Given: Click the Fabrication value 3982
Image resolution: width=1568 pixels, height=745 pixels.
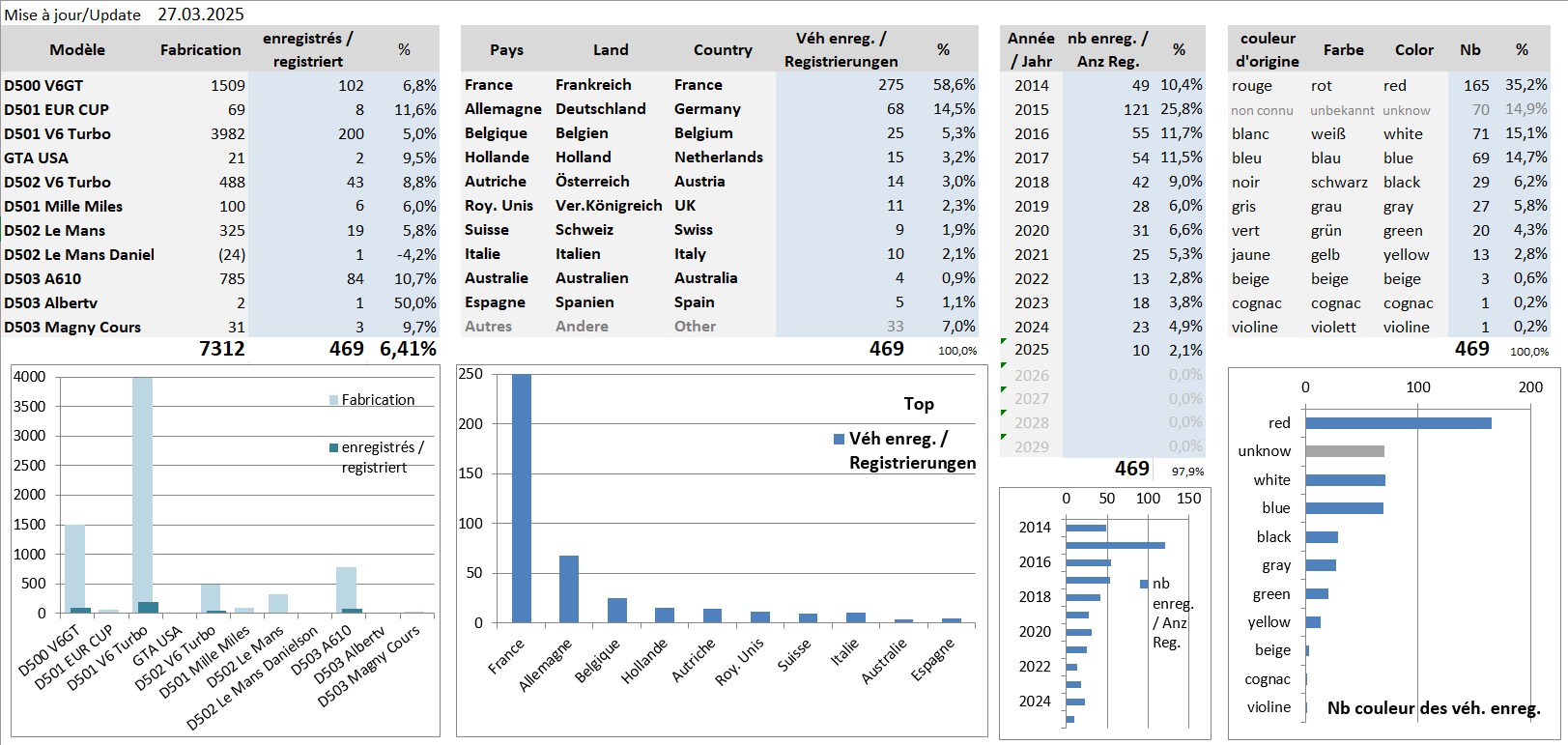Looking at the screenshot, I should coord(228,133).
